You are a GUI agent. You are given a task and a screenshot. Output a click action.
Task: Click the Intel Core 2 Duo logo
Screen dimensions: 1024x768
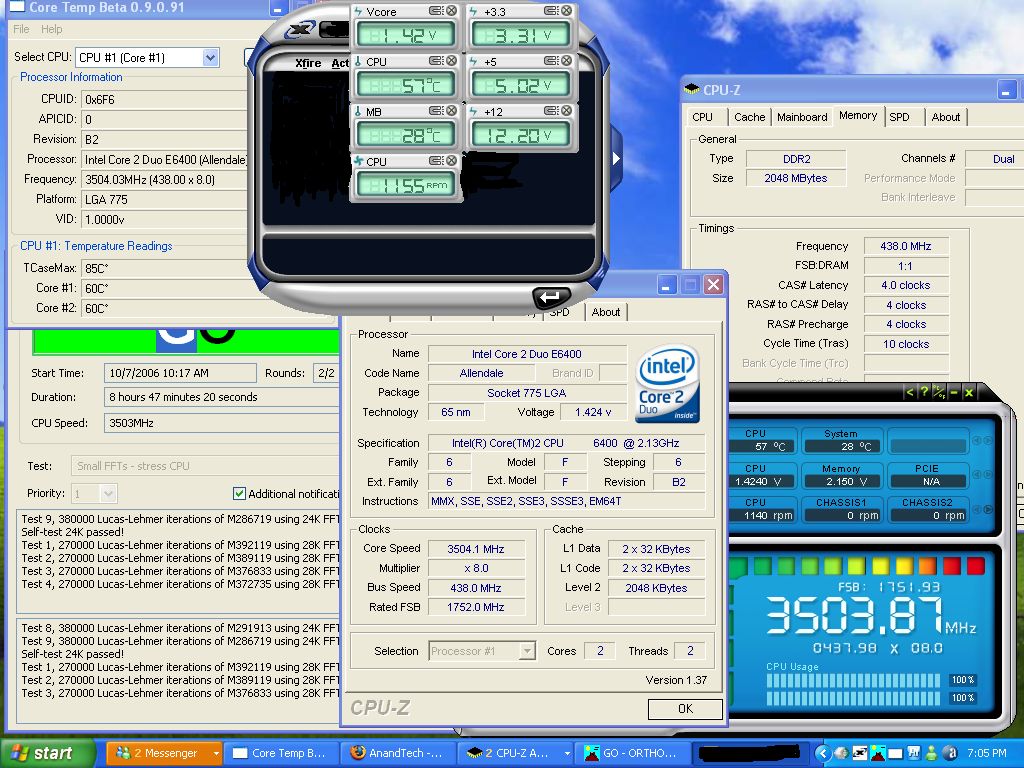pos(667,383)
